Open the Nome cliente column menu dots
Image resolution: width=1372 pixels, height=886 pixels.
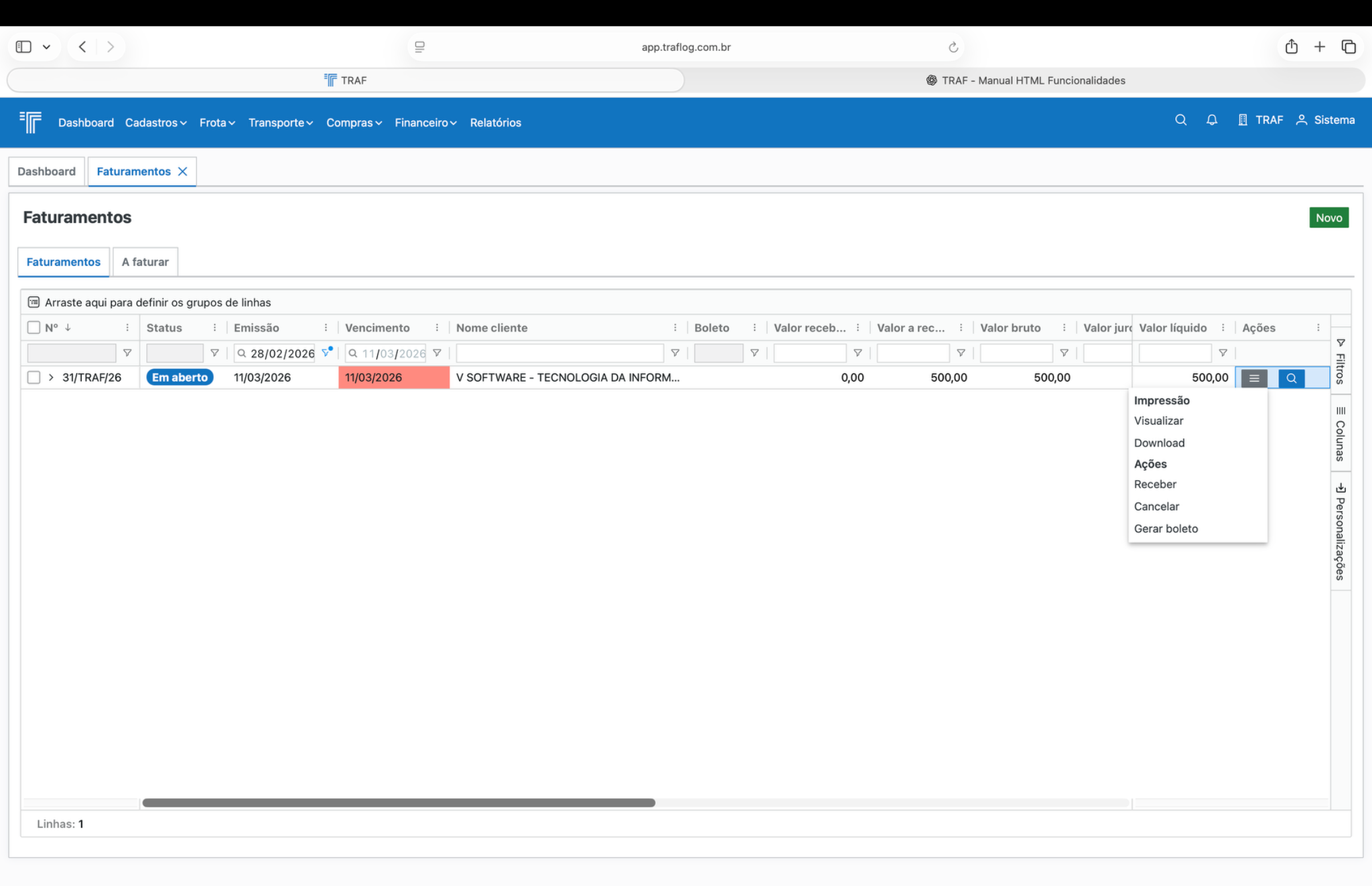675,327
